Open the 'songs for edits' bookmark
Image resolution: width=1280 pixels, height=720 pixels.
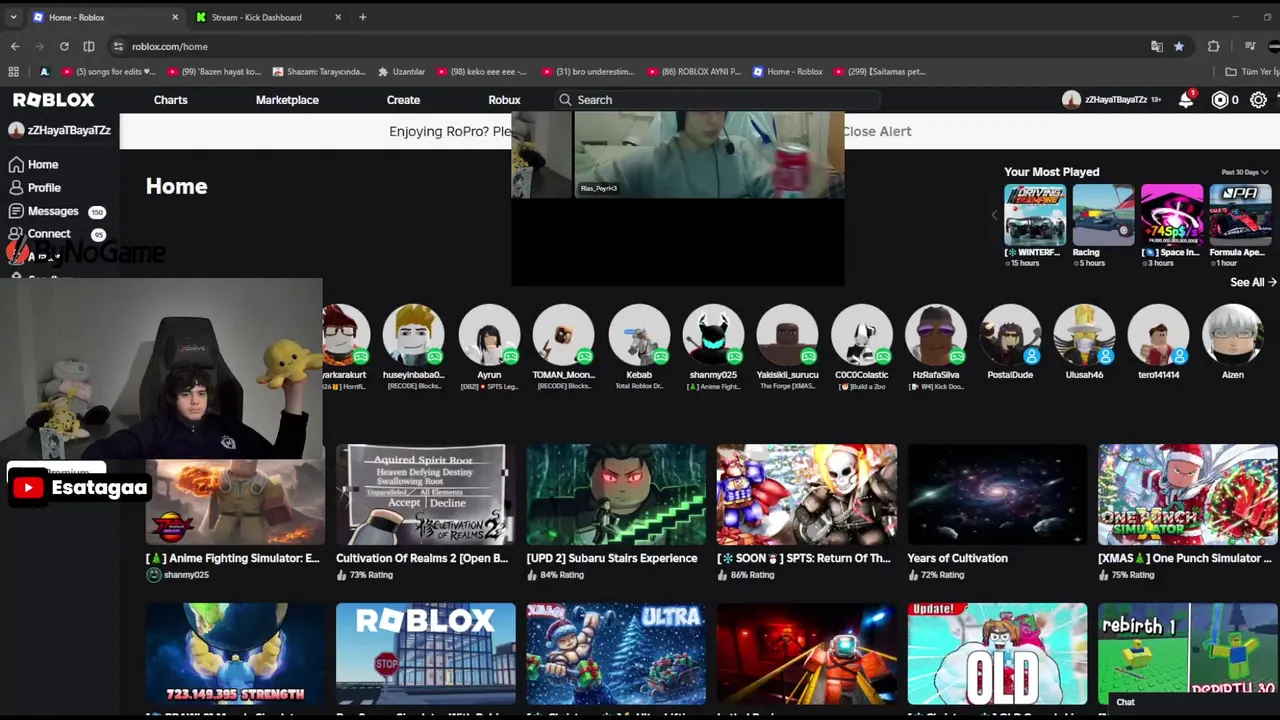109,72
